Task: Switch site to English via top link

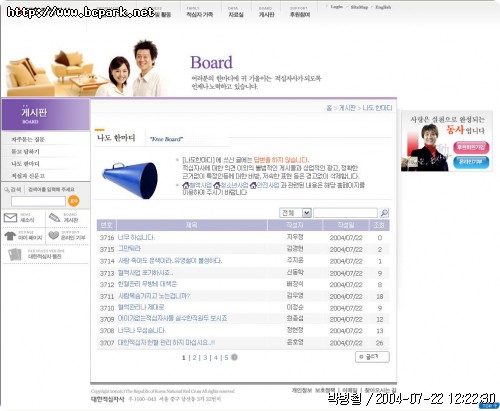Action: [x=383, y=7]
